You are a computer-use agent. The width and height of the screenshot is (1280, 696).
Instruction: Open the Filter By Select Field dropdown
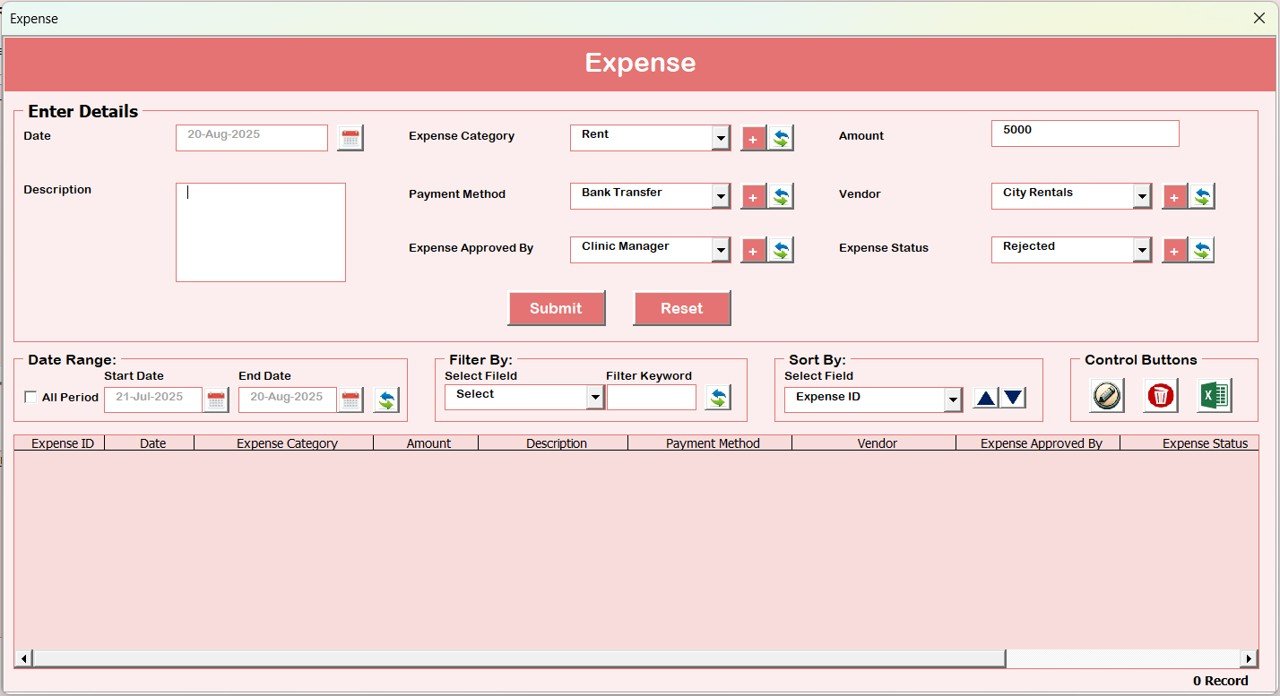click(595, 397)
